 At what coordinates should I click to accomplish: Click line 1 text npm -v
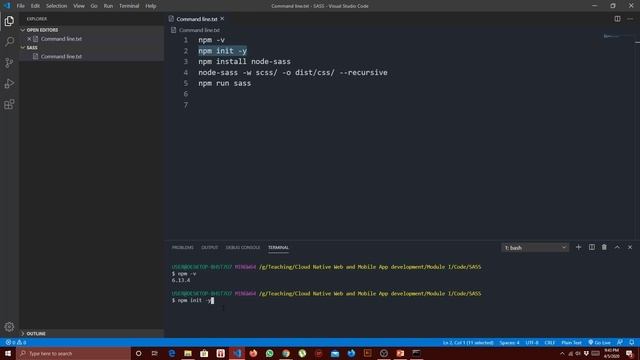pos(211,40)
